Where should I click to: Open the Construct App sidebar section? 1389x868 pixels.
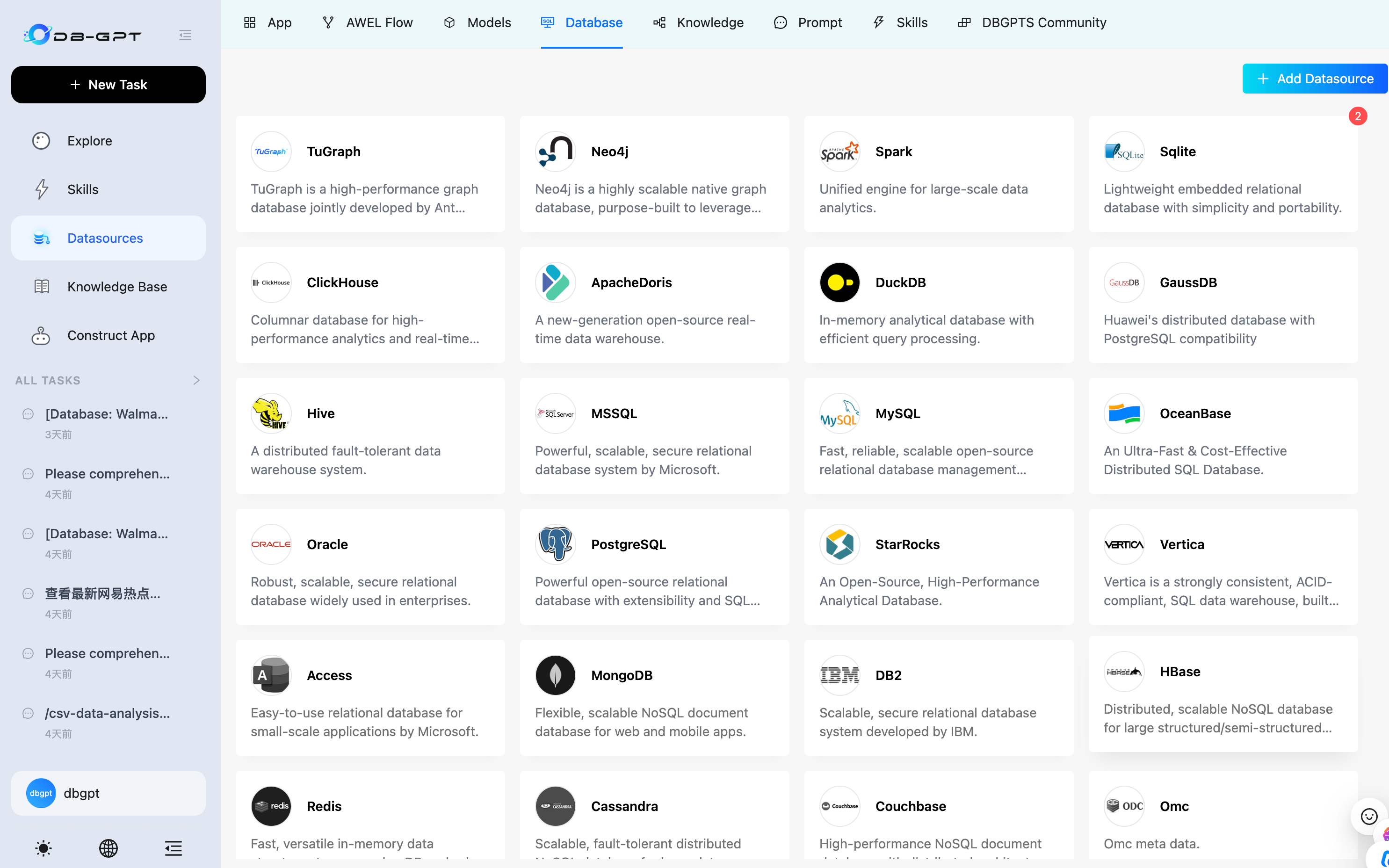click(111, 335)
